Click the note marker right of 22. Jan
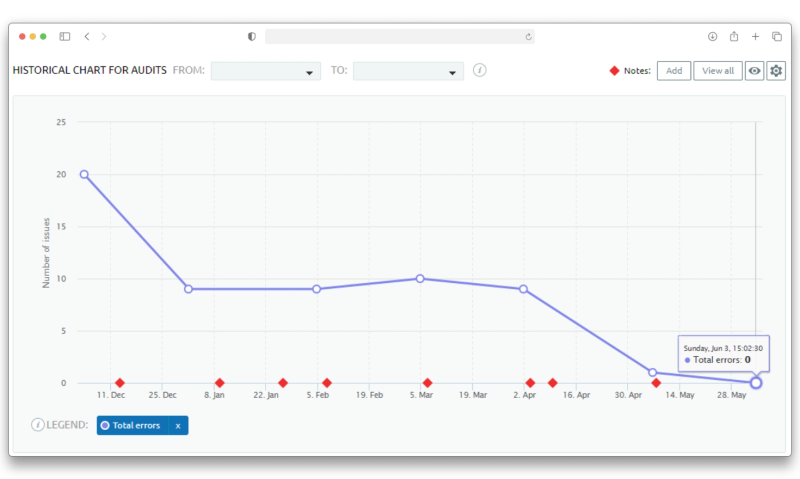 (x=283, y=383)
